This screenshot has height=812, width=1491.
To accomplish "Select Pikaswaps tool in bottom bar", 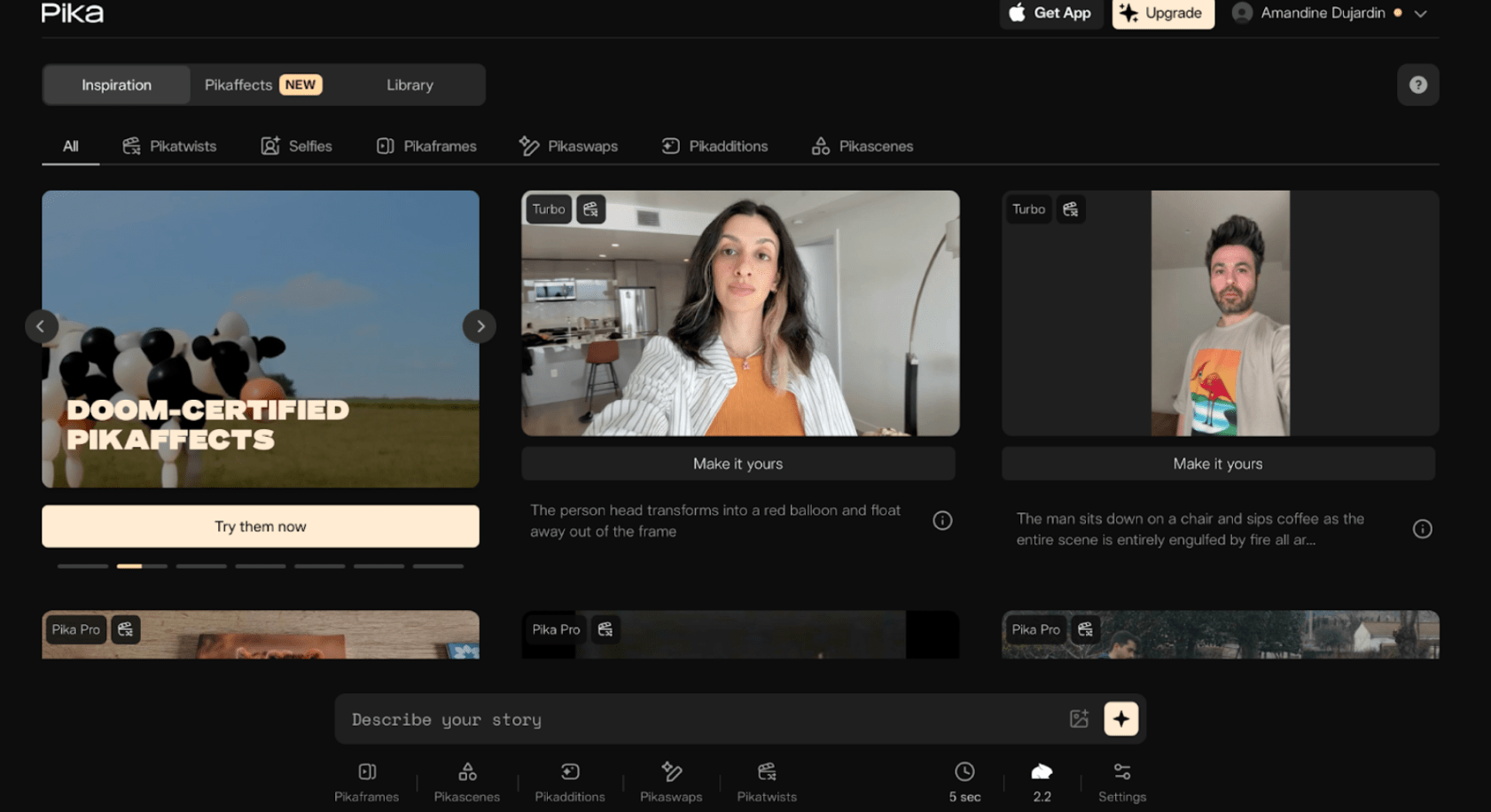I will point(671,783).
